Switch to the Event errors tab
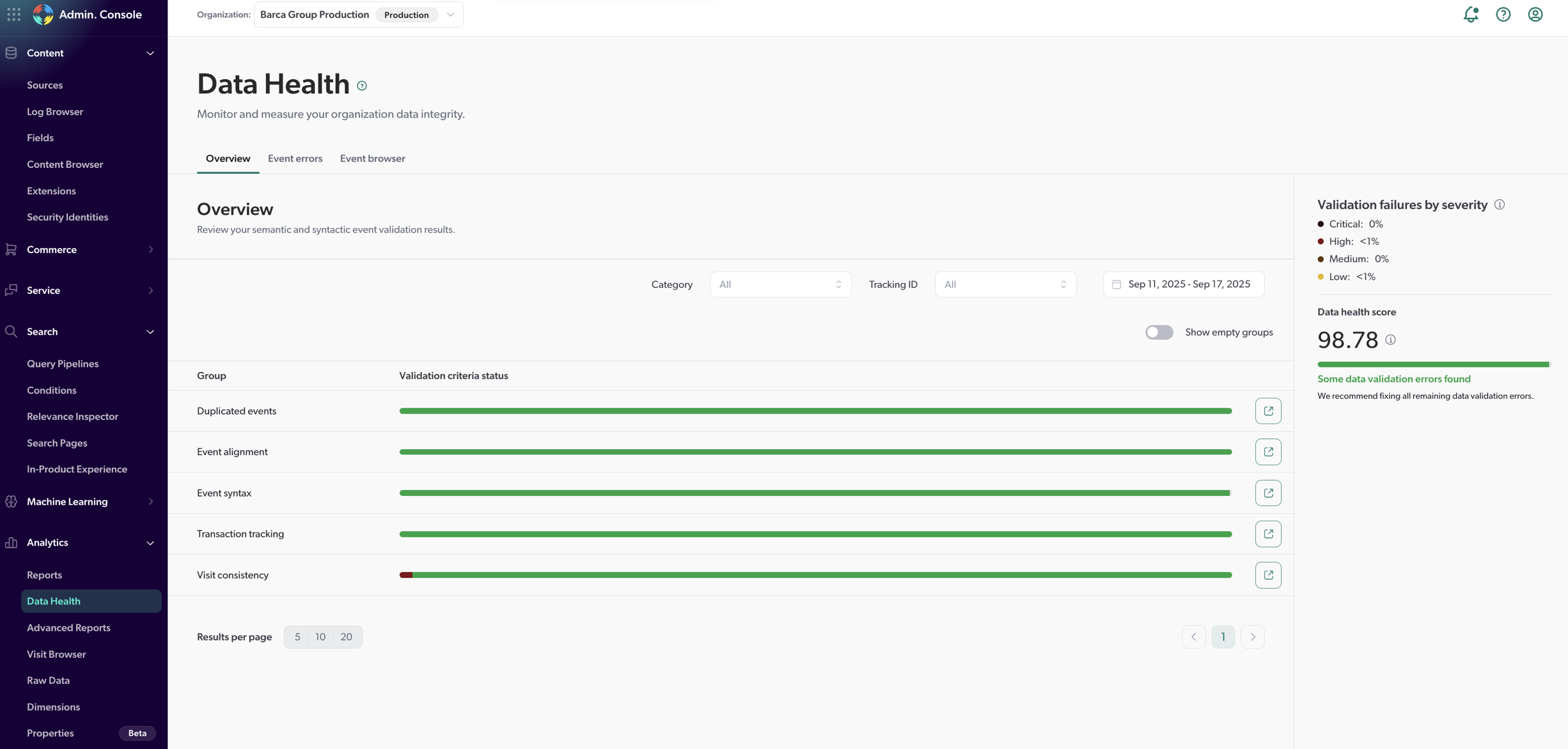The width and height of the screenshot is (1568, 749). tap(295, 158)
